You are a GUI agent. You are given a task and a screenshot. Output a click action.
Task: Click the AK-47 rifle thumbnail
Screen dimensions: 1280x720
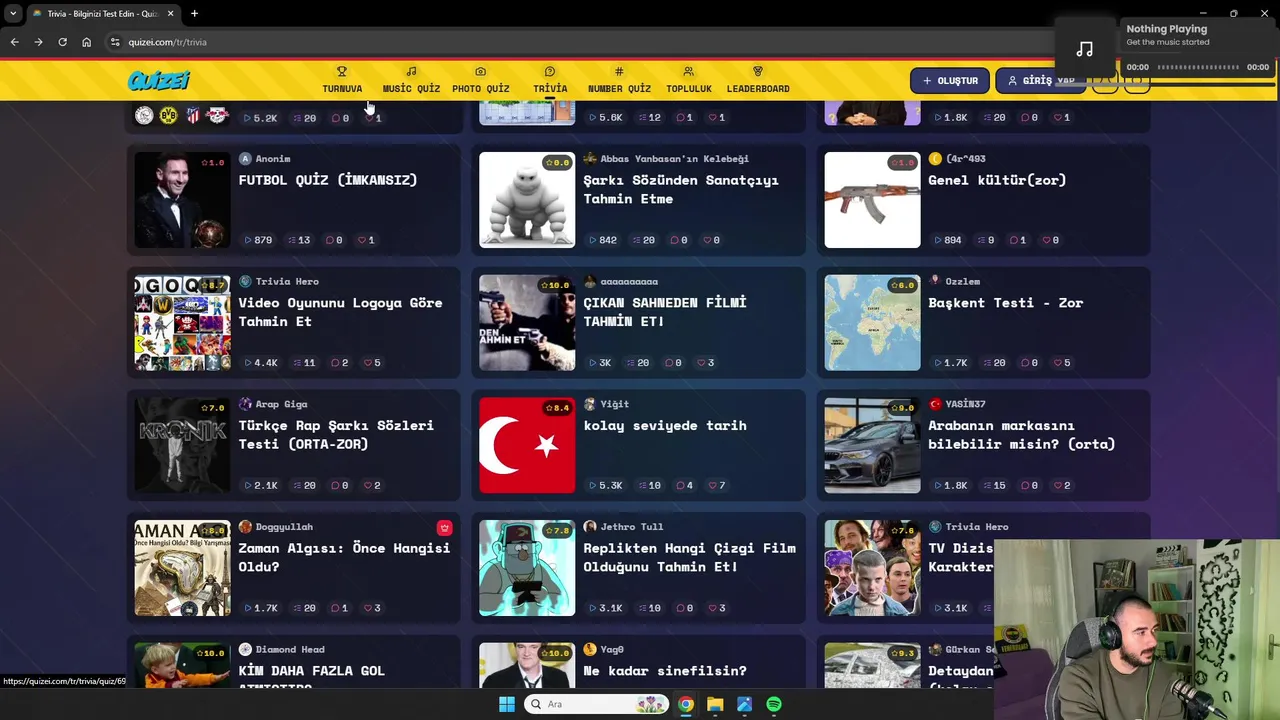872,200
